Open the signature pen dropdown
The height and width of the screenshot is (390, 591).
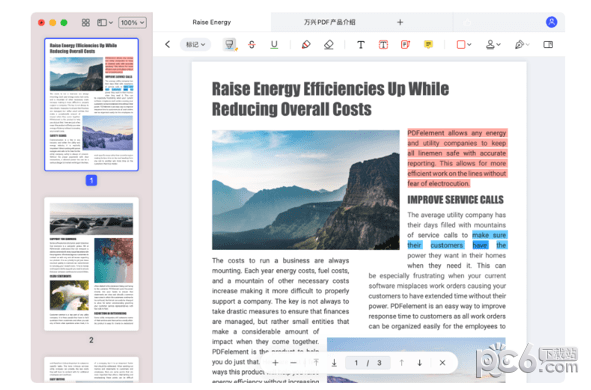tap(522, 44)
